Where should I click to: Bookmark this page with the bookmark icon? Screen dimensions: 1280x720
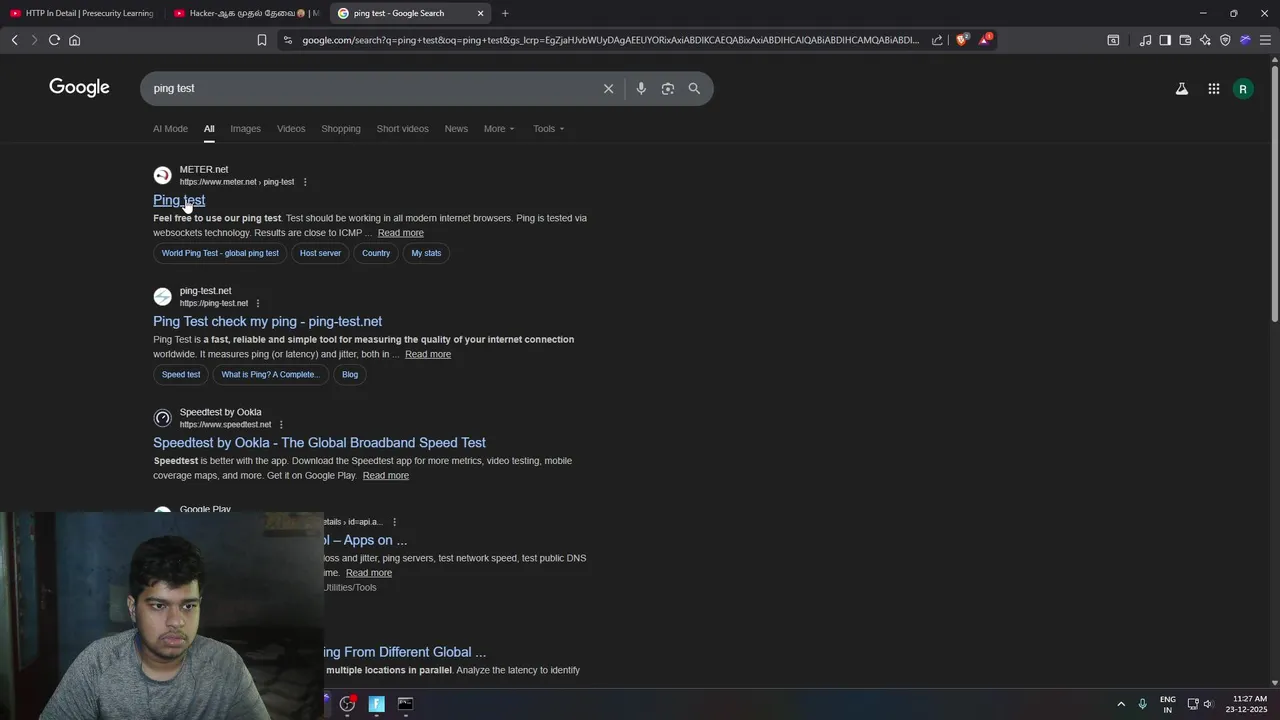pos(262,40)
